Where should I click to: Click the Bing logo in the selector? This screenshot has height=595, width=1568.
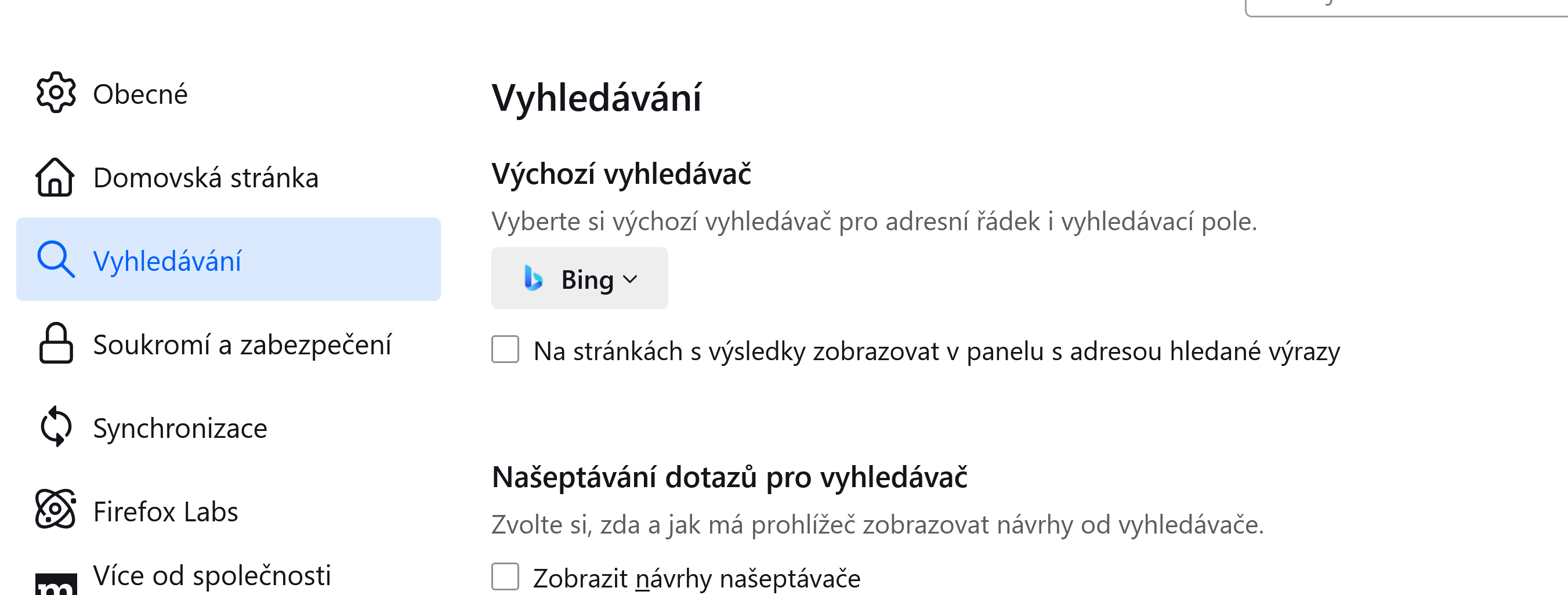(533, 278)
